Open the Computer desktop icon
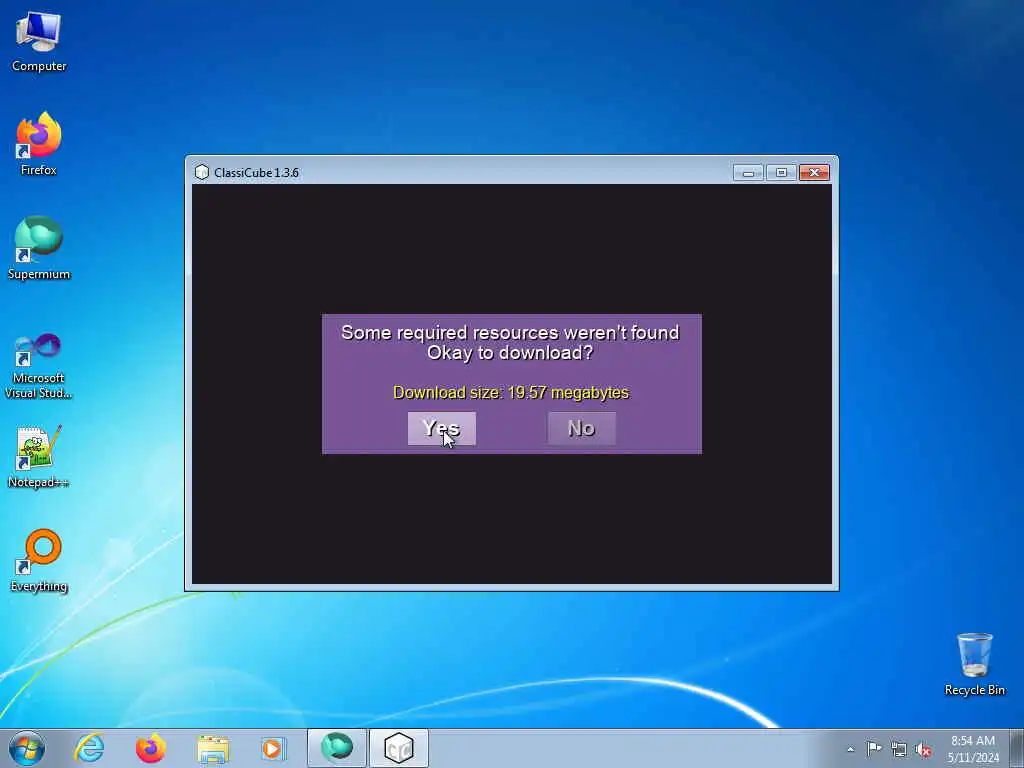Screen dimensions: 1024x768 tap(39, 42)
